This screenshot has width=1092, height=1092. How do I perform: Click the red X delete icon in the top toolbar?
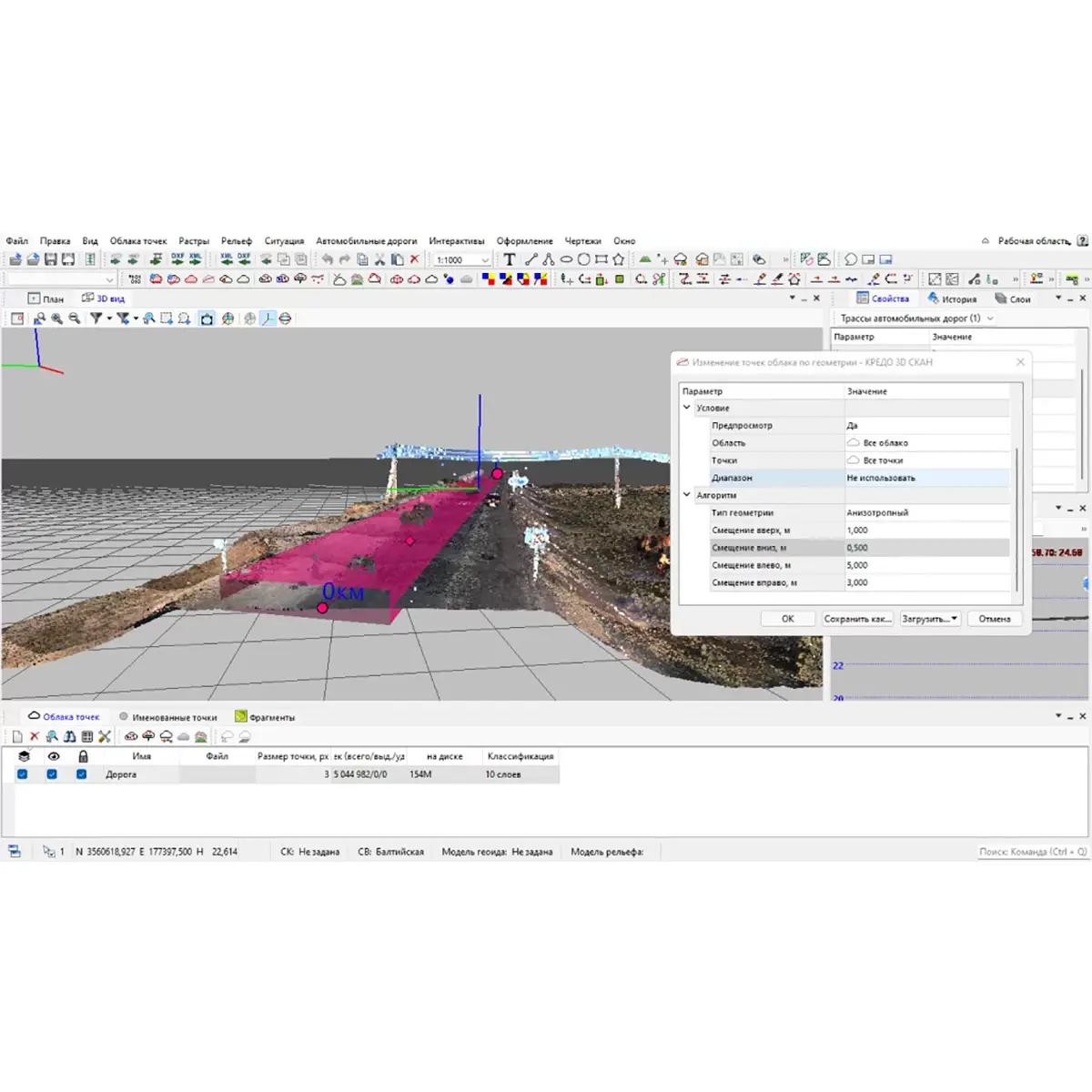coord(415,259)
